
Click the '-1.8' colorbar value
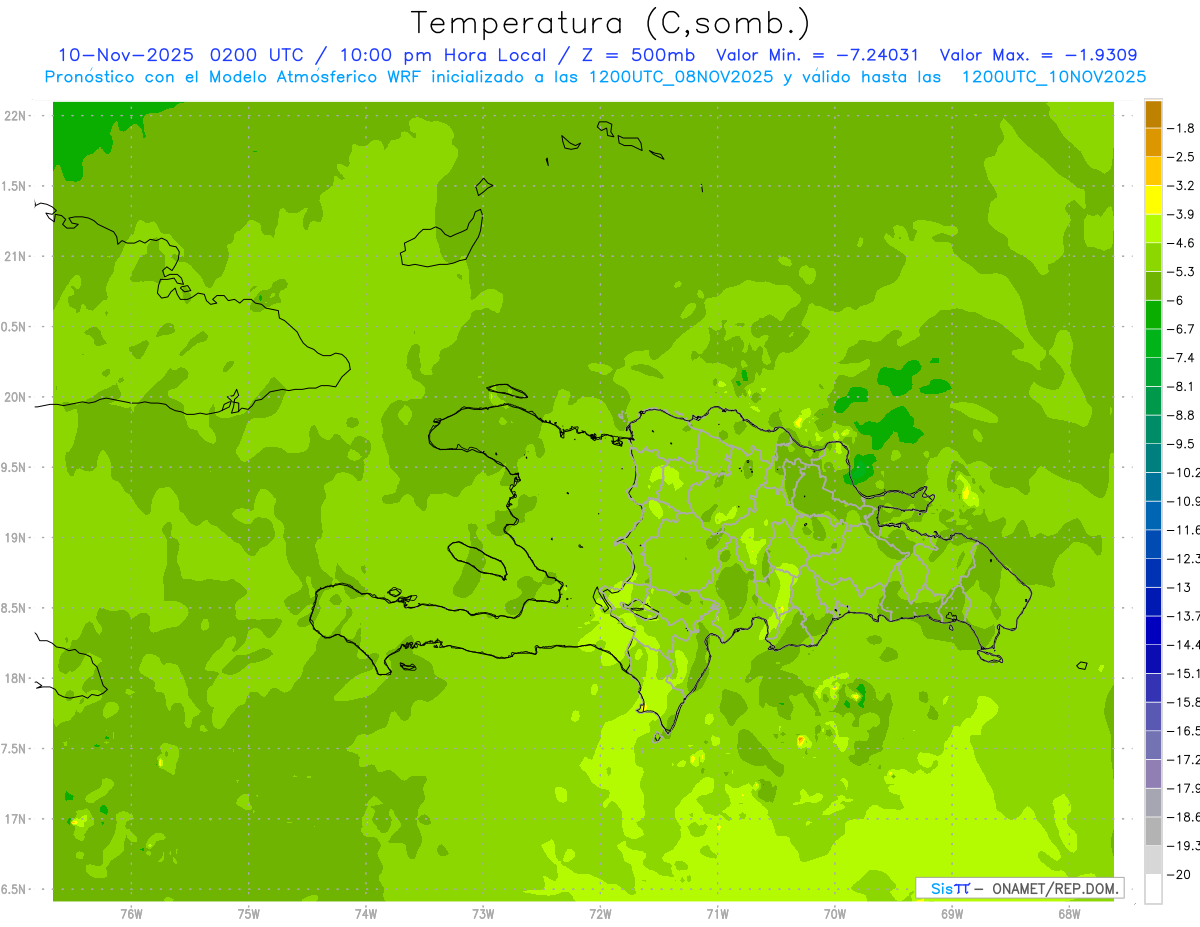tap(1182, 128)
